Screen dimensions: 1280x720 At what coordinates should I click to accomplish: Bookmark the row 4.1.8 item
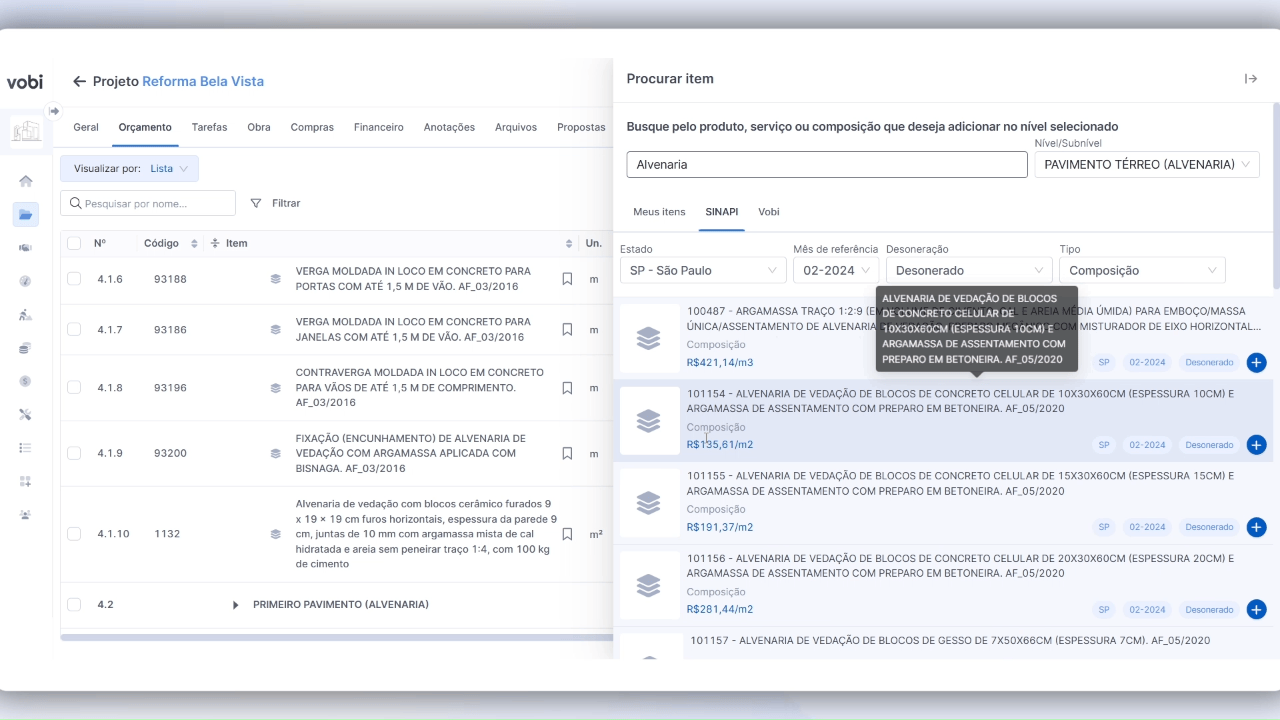pyautogui.click(x=567, y=388)
